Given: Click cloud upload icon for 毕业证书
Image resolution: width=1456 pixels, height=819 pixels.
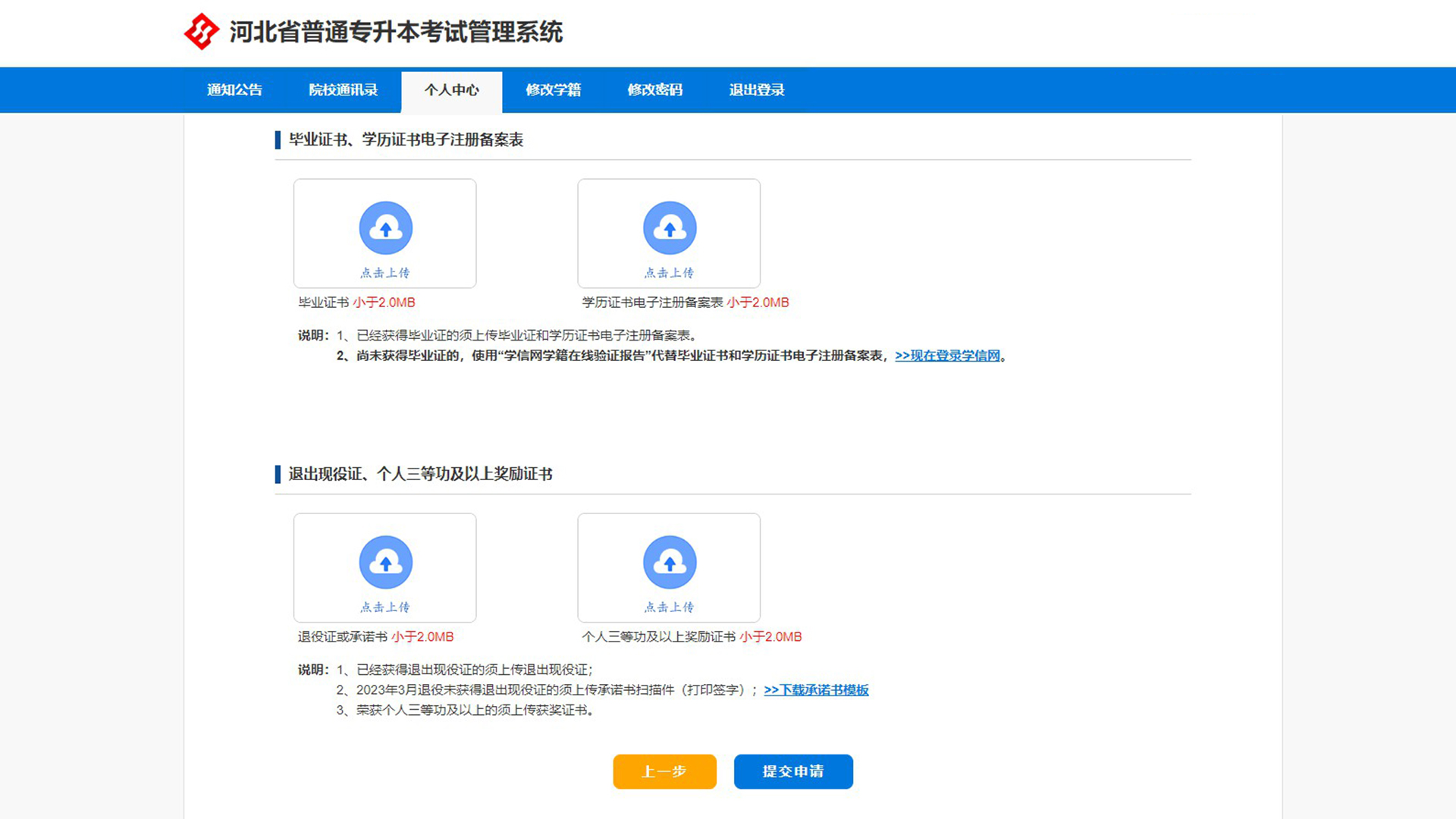Looking at the screenshot, I should tap(385, 227).
